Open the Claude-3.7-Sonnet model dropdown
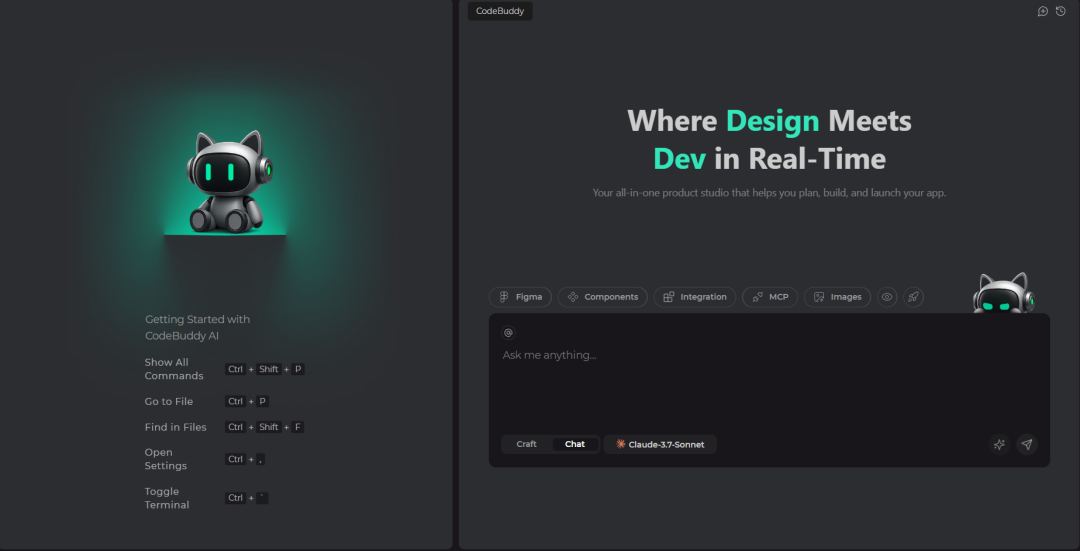 660,444
